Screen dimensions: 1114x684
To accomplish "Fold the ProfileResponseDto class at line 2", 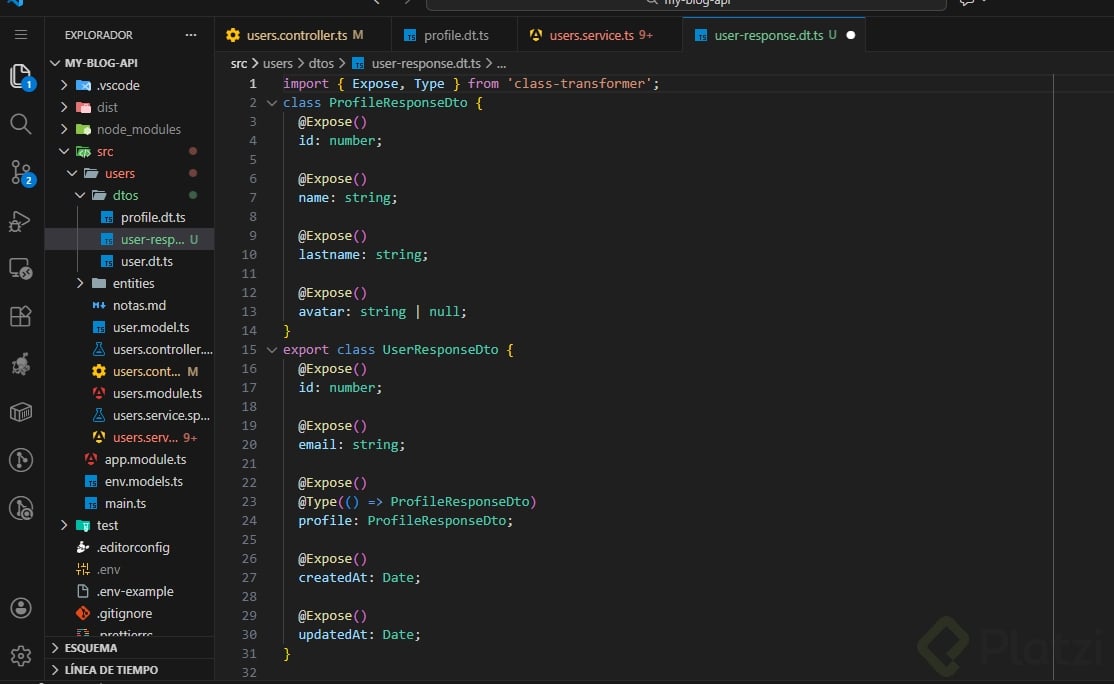I will tap(271, 103).
